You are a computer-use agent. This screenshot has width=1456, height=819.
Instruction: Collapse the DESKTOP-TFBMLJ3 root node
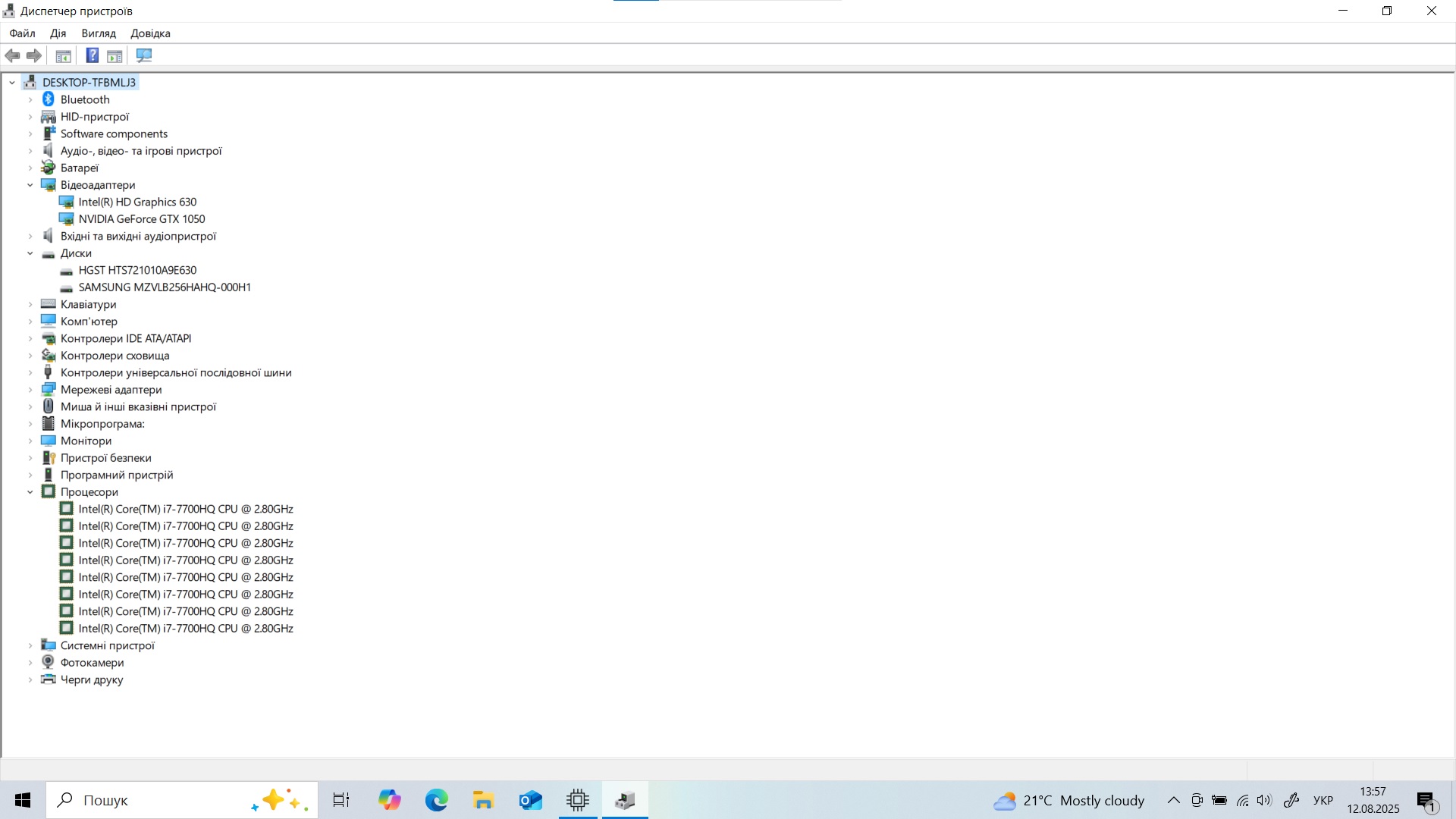(12, 83)
